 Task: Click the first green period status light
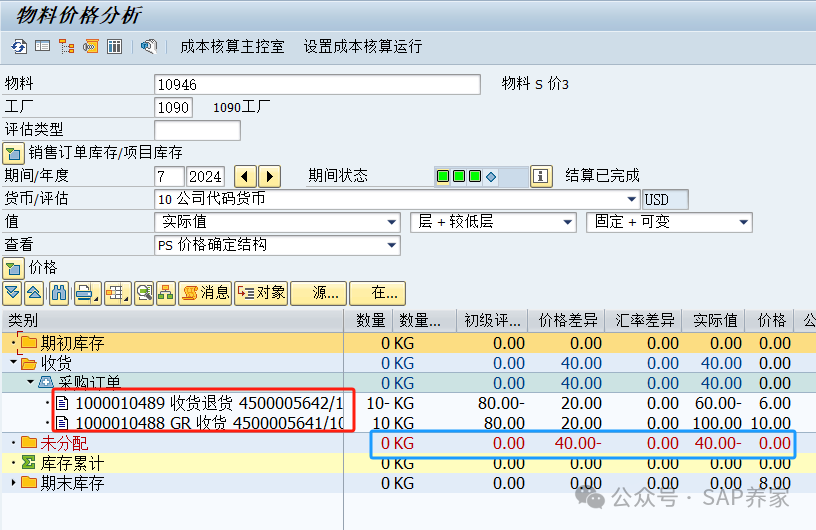coord(443,176)
